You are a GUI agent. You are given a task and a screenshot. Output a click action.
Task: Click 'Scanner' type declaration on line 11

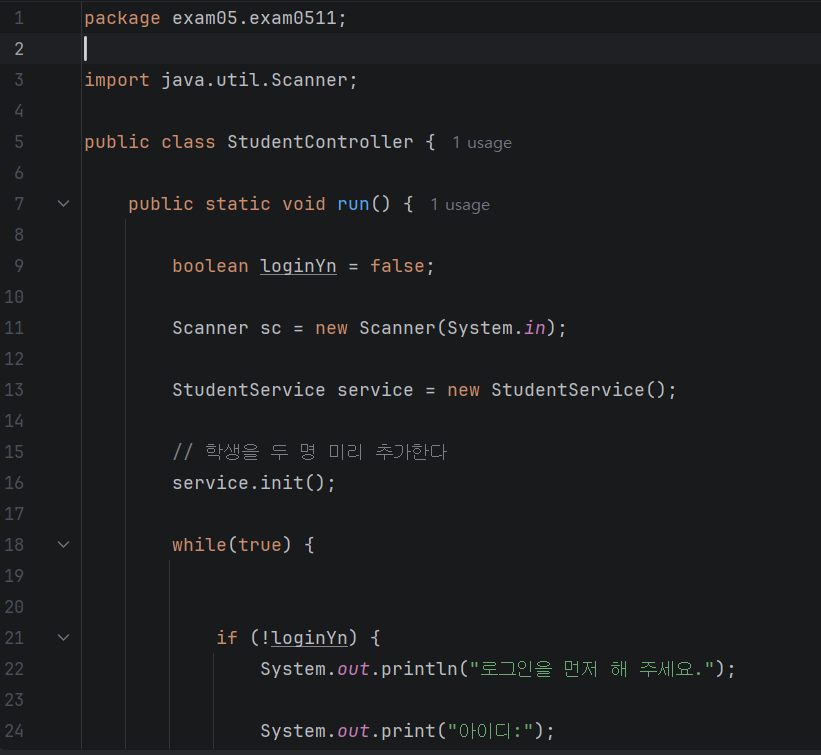tap(210, 328)
